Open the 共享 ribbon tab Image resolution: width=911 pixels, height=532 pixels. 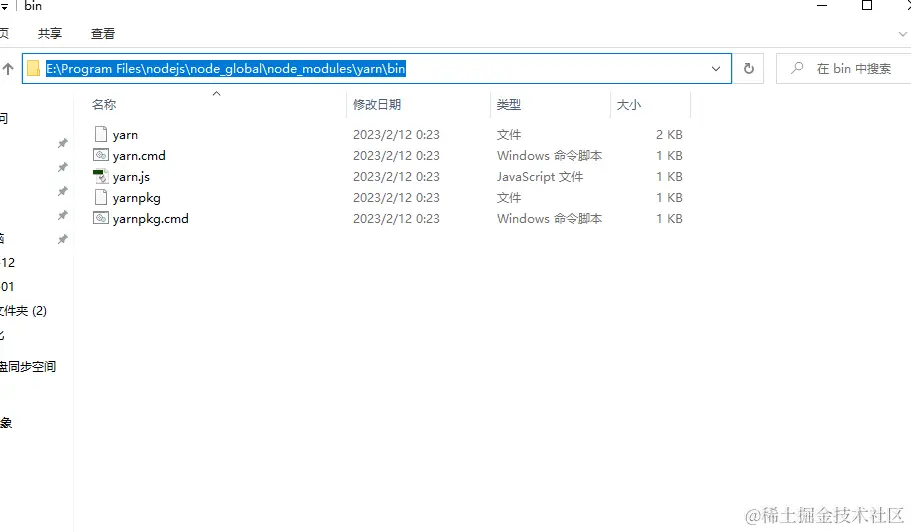click(49, 34)
